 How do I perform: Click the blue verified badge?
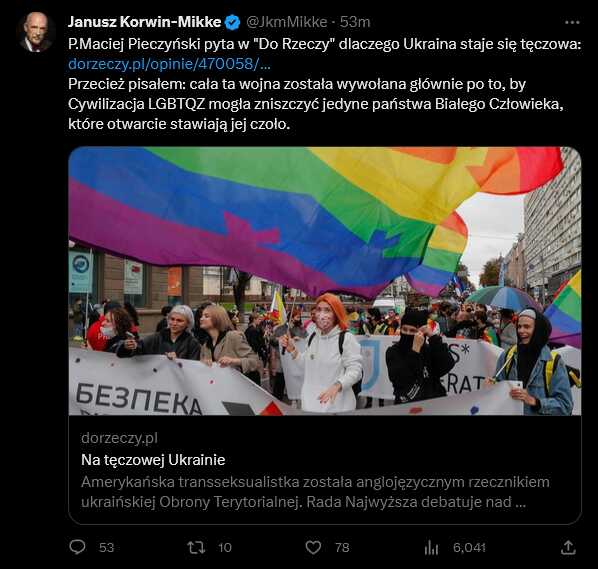point(232,23)
